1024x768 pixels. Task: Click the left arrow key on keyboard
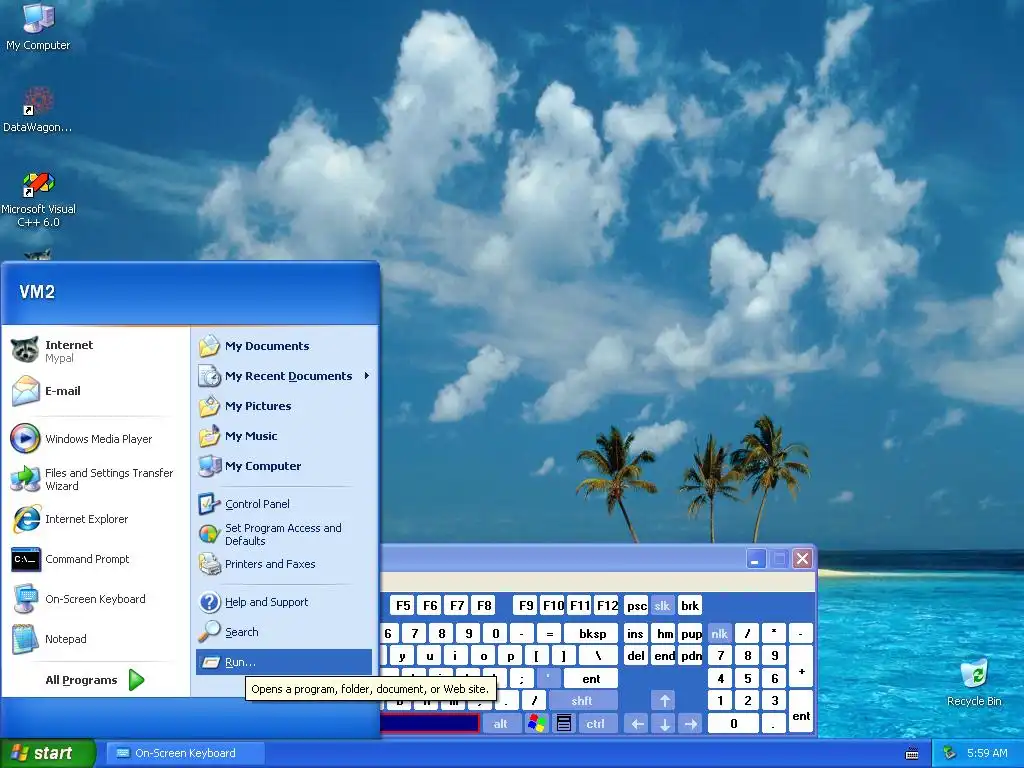point(637,724)
